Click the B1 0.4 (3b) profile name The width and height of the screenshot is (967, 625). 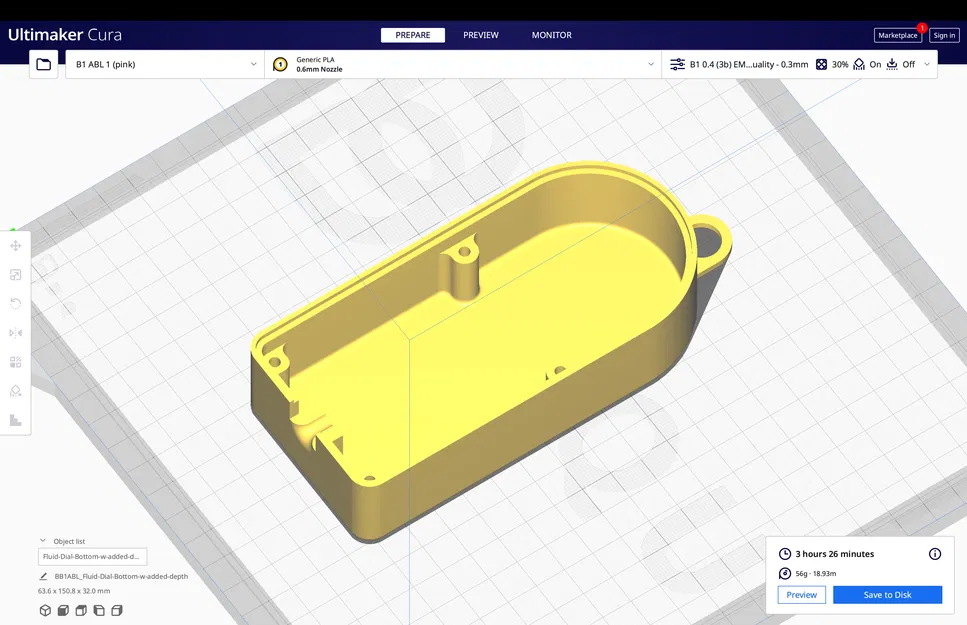tap(749, 64)
